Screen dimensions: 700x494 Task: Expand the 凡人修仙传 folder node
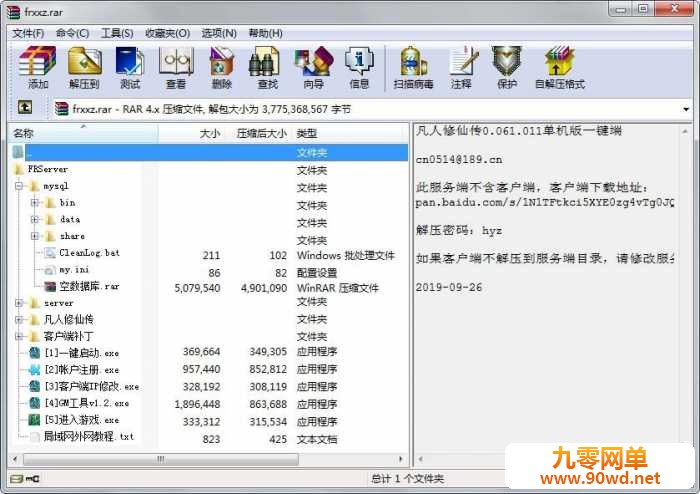19,320
